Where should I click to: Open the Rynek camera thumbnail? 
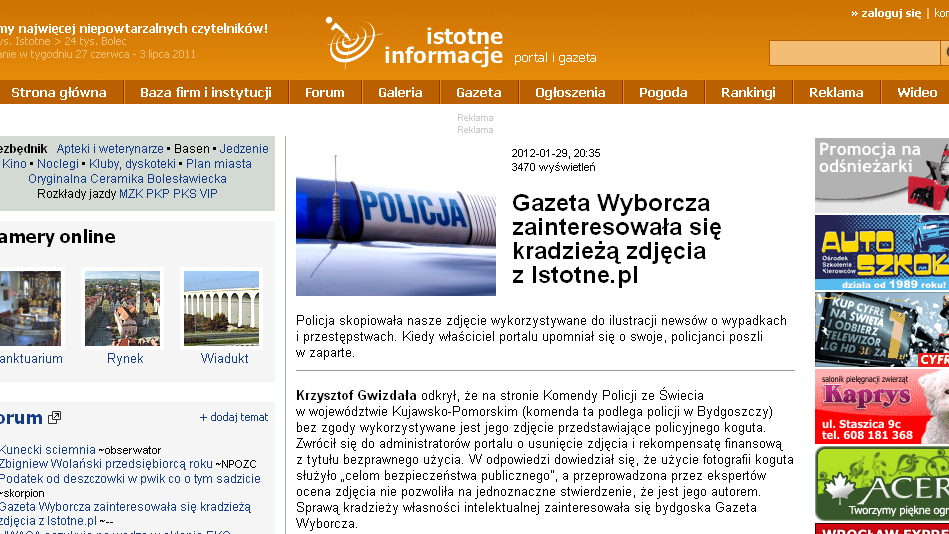[x=122, y=309]
